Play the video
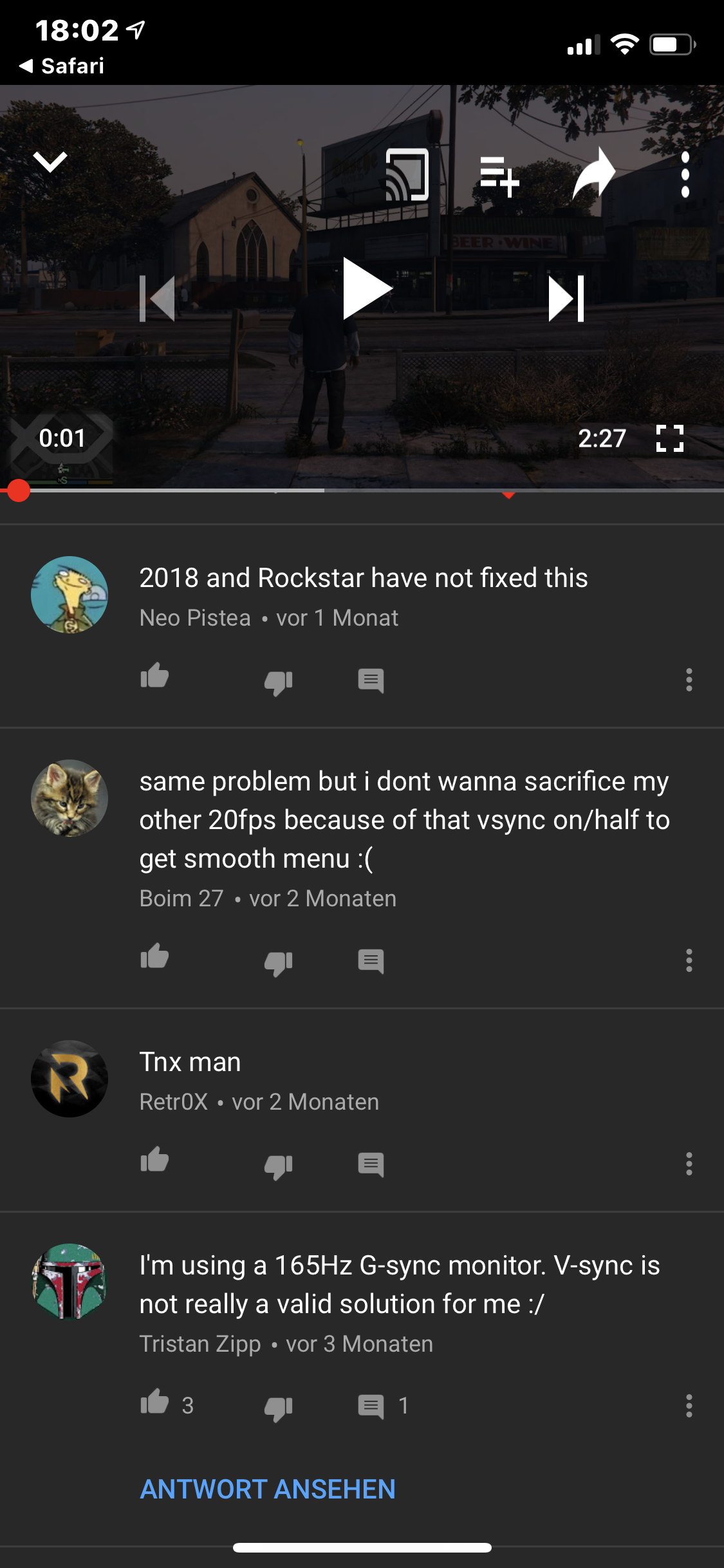The image size is (724, 1568). (367, 288)
